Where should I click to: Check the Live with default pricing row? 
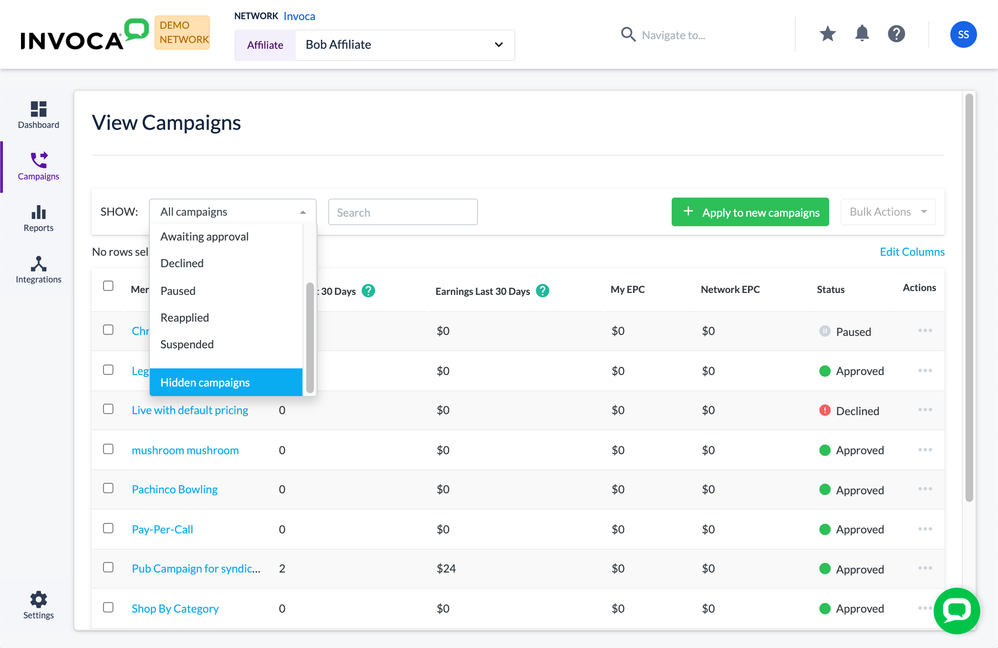click(108, 409)
